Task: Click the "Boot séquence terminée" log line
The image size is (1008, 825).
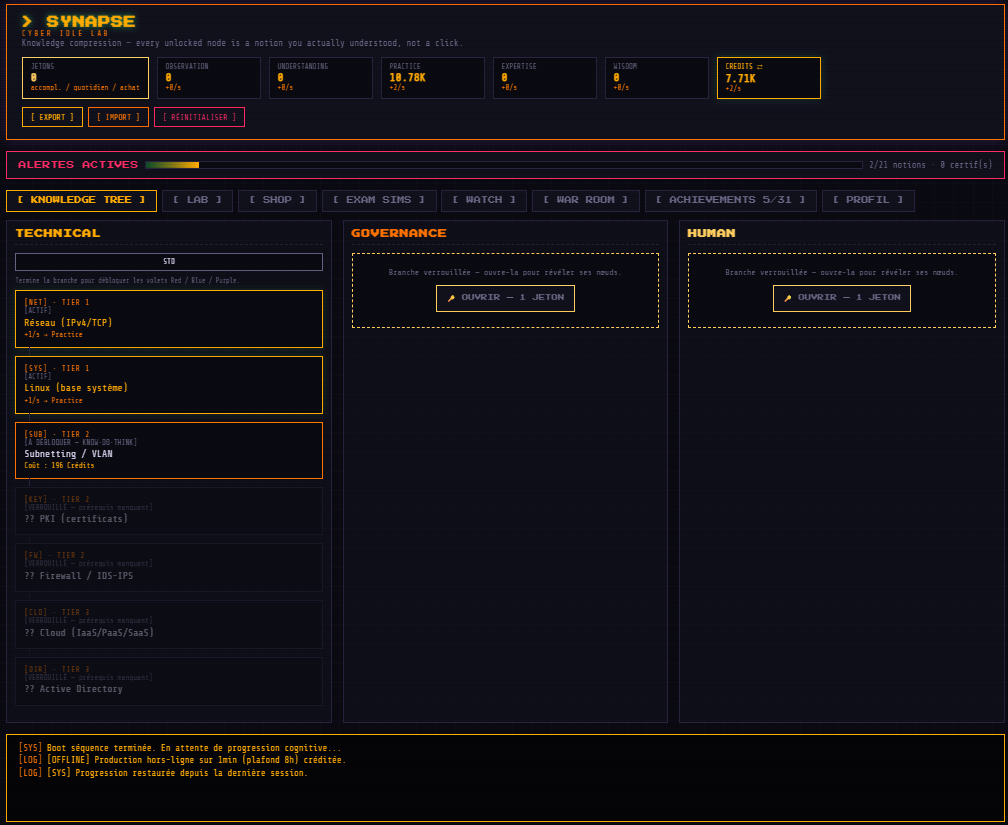Action: 180,748
